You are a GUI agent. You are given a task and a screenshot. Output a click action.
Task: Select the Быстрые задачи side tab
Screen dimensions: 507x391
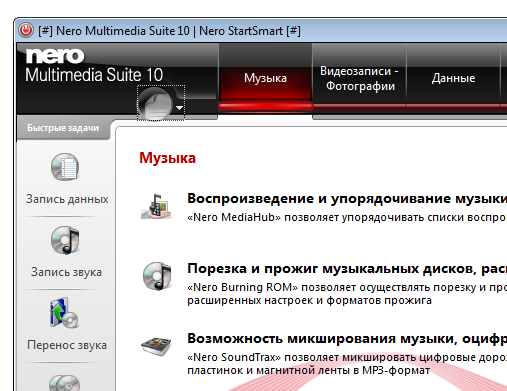[x=63, y=128]
